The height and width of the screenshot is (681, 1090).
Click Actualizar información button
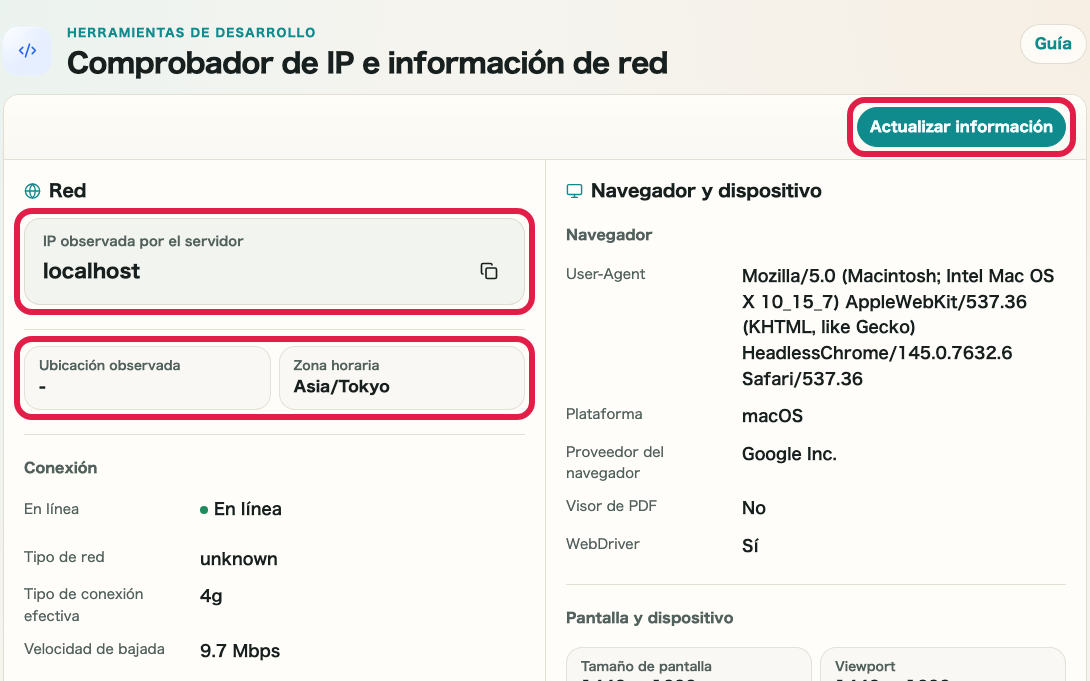[961, 126]
